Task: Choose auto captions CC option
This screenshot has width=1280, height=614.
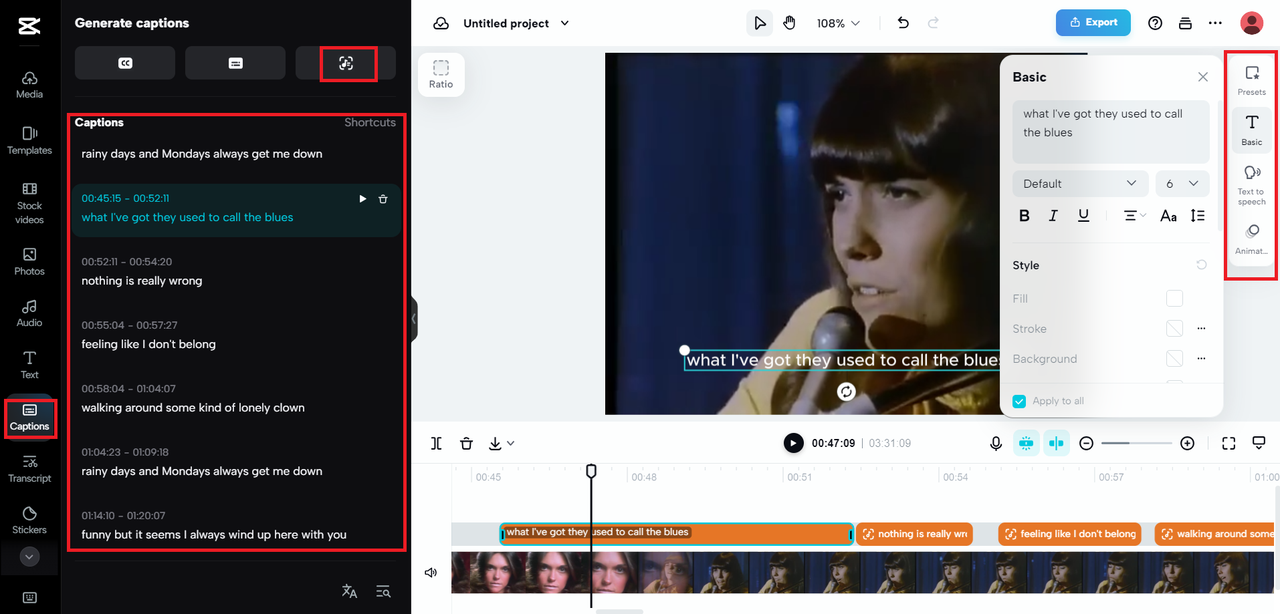Action: pyautogui.click(x=125, y=63)
